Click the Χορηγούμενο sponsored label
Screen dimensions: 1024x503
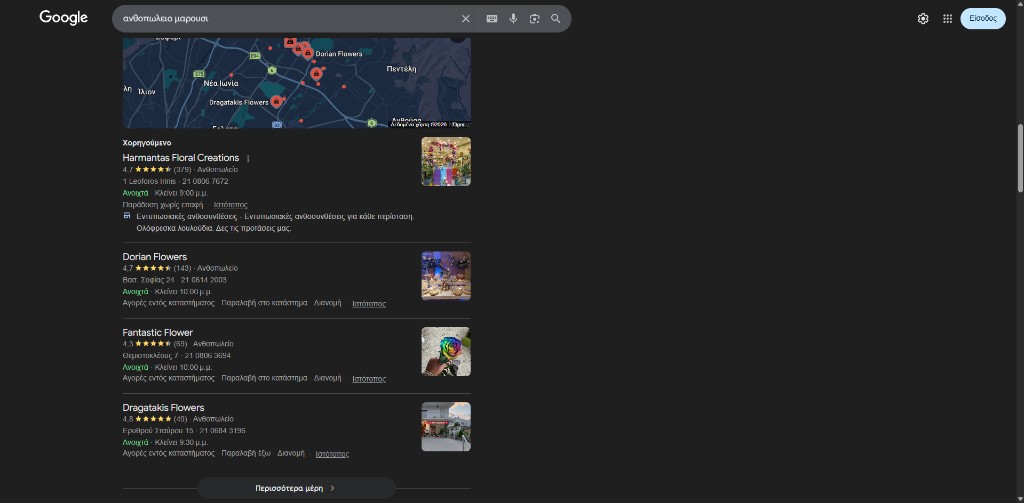tap(147, 142)
